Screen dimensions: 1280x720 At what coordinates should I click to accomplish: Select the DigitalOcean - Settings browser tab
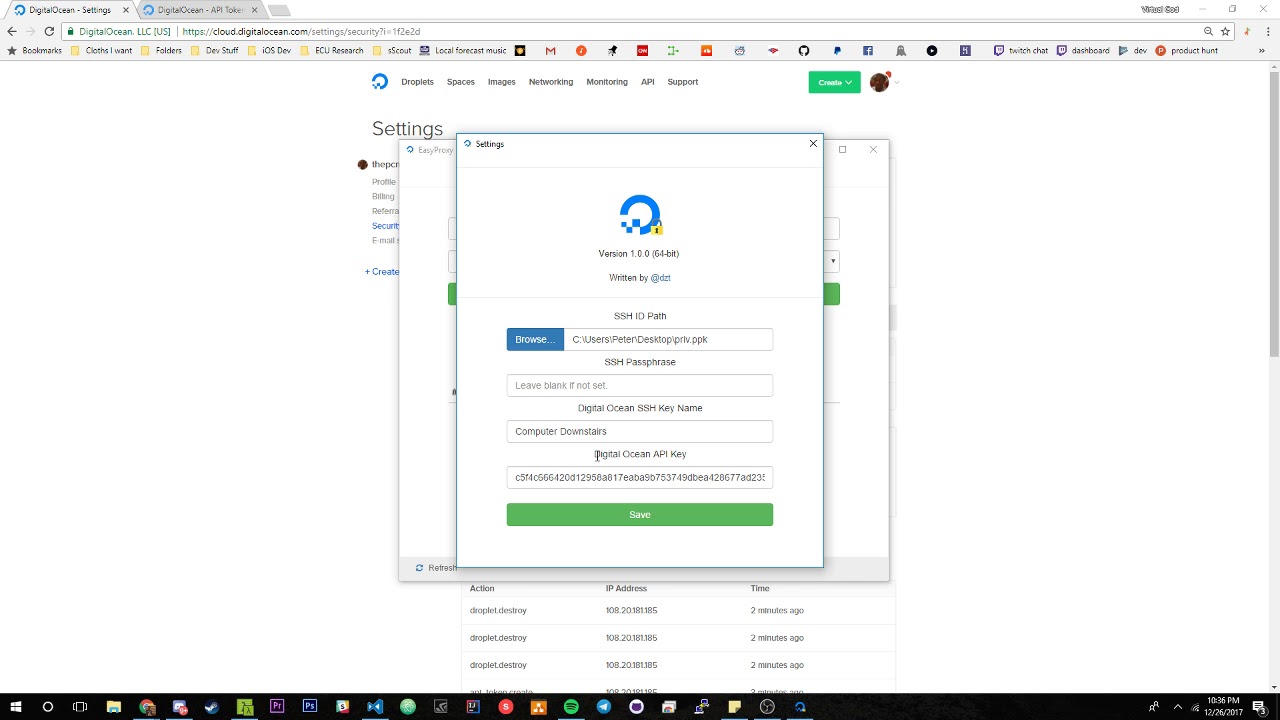click(68, 10)
